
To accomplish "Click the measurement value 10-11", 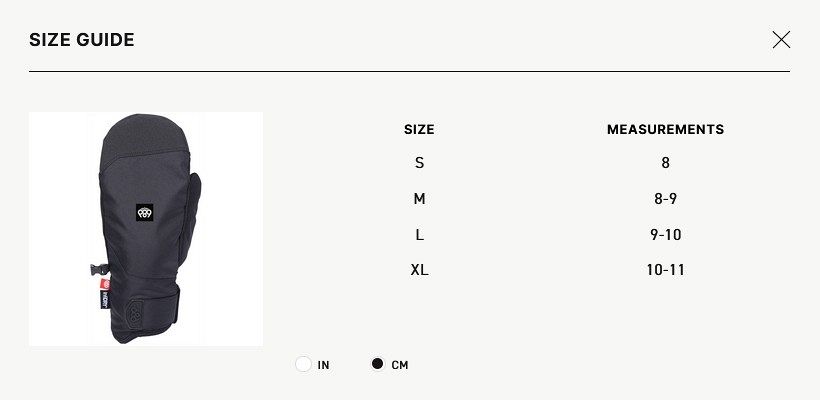I will [665, 270].
